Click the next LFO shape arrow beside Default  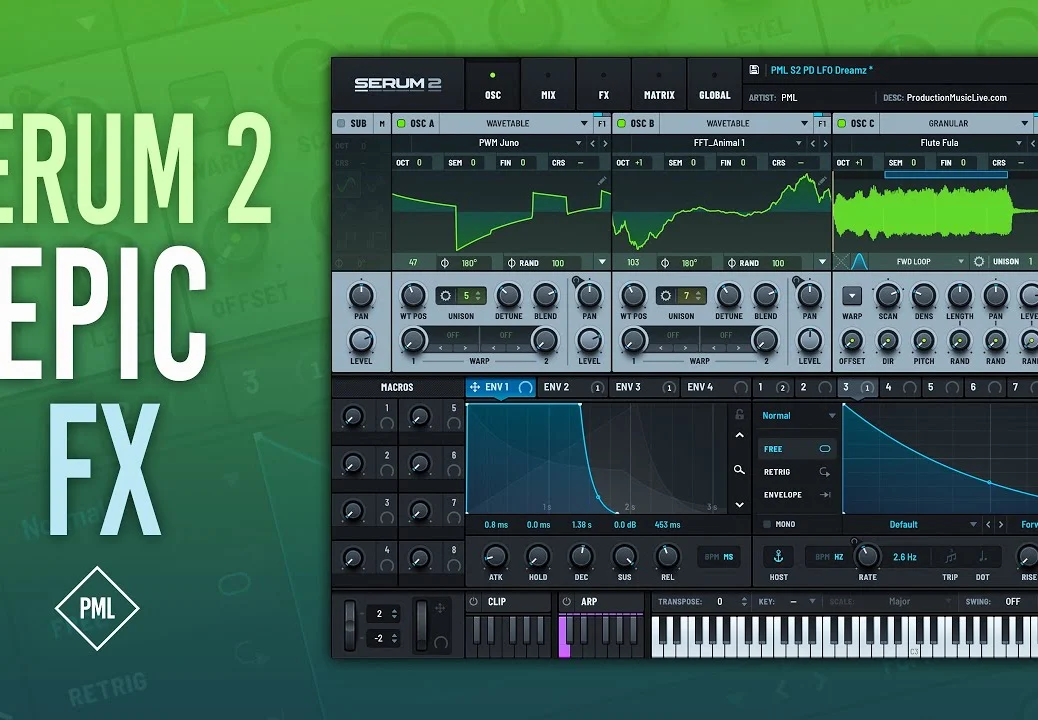pos(1001,525)
